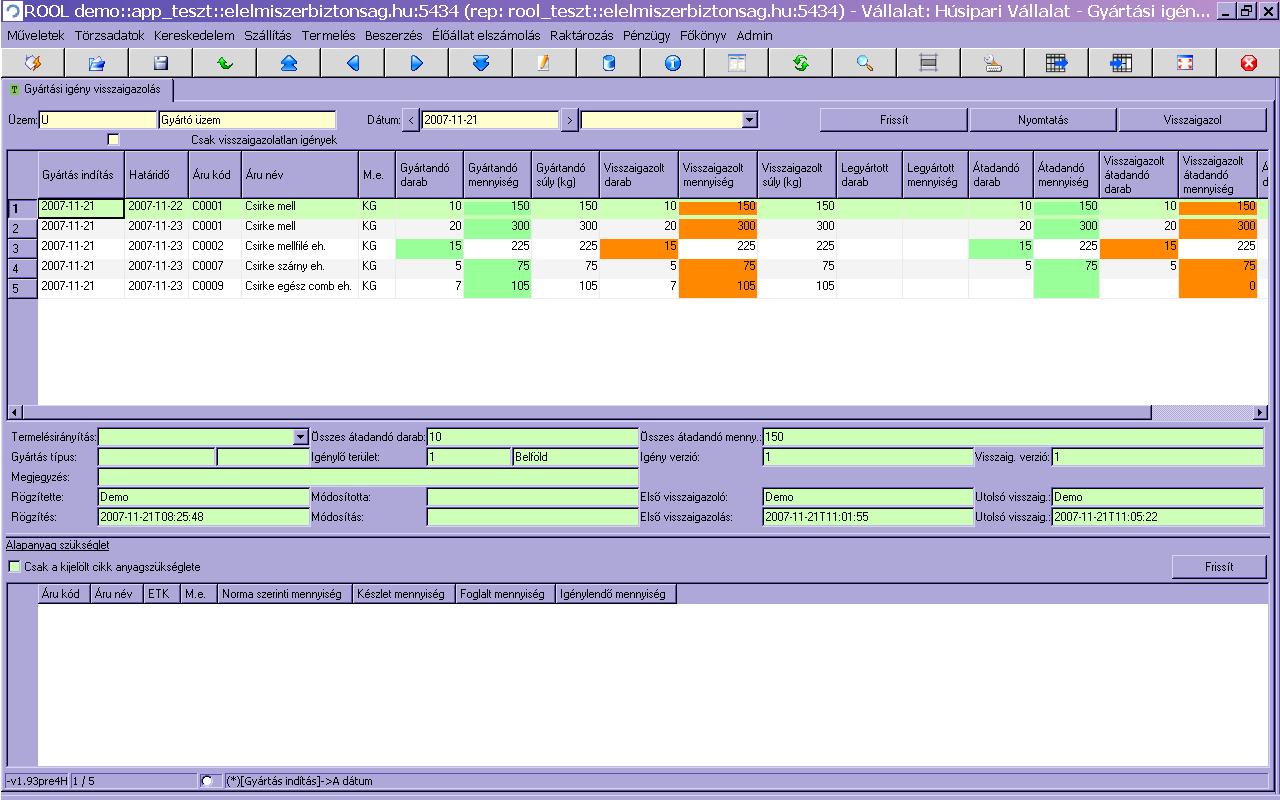Click the magnifying glass search icon
This screenshot has width=1280, height=800.
(864, 63)
